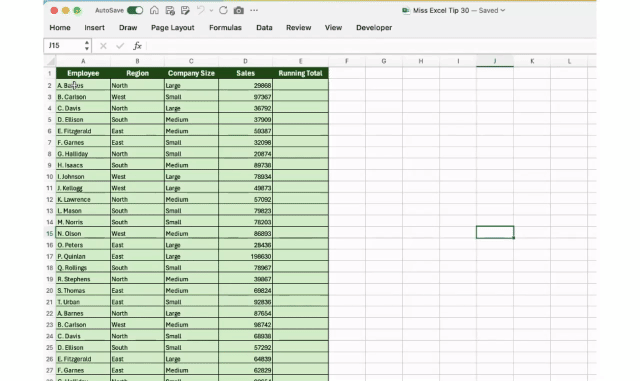Click inside the formula bar input
This screenshot has width=640, height=381.
tap(371, 46)
